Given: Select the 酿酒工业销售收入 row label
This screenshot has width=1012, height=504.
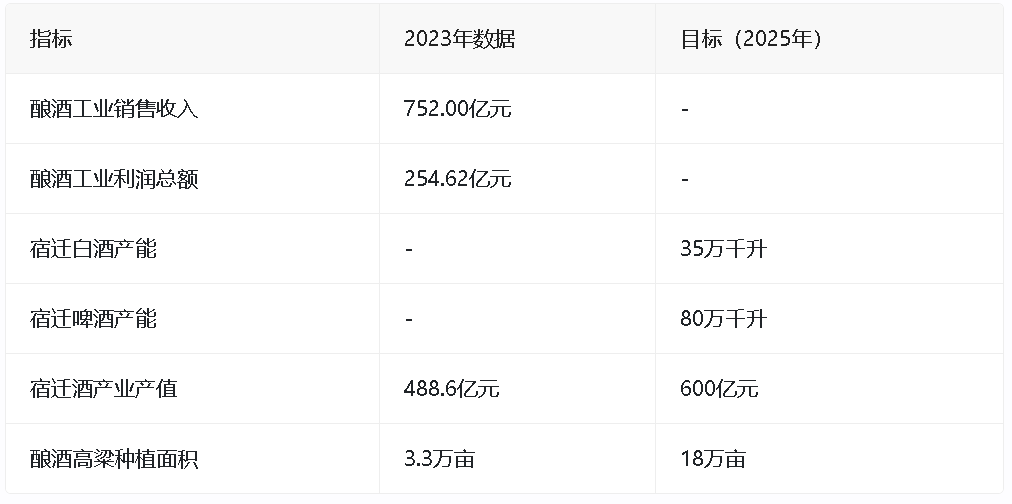Looking at the screenshot, I should coord(114,109).
